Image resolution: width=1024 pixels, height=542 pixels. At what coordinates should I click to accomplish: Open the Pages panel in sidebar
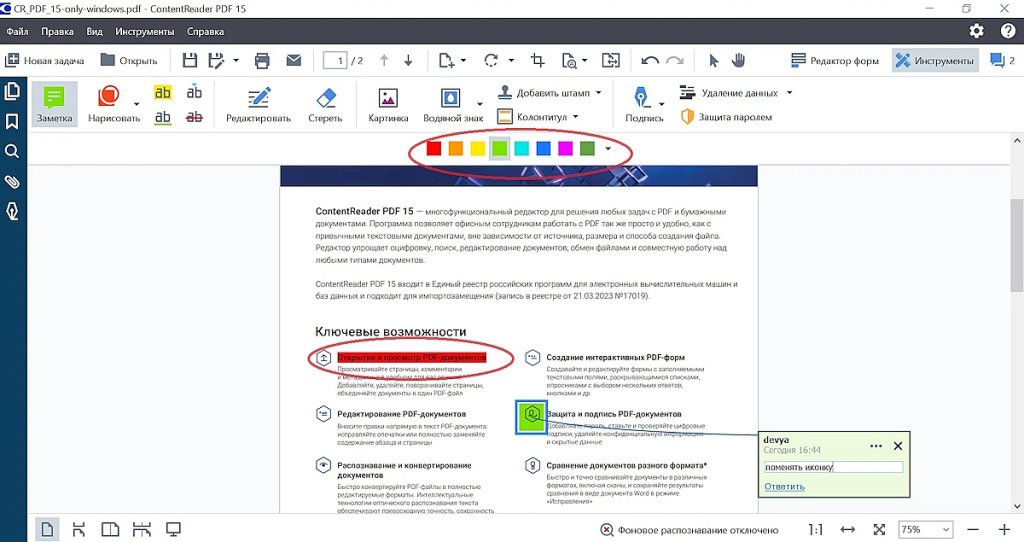(12, 91)
